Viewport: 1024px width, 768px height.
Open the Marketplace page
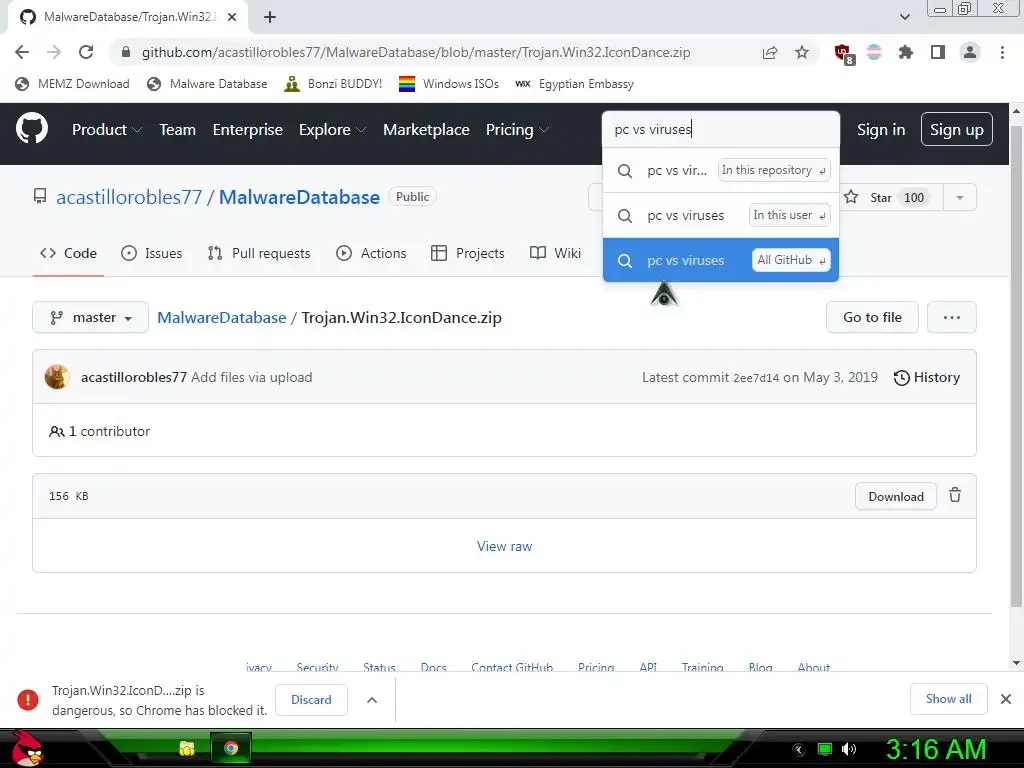(x=426, y=129)
